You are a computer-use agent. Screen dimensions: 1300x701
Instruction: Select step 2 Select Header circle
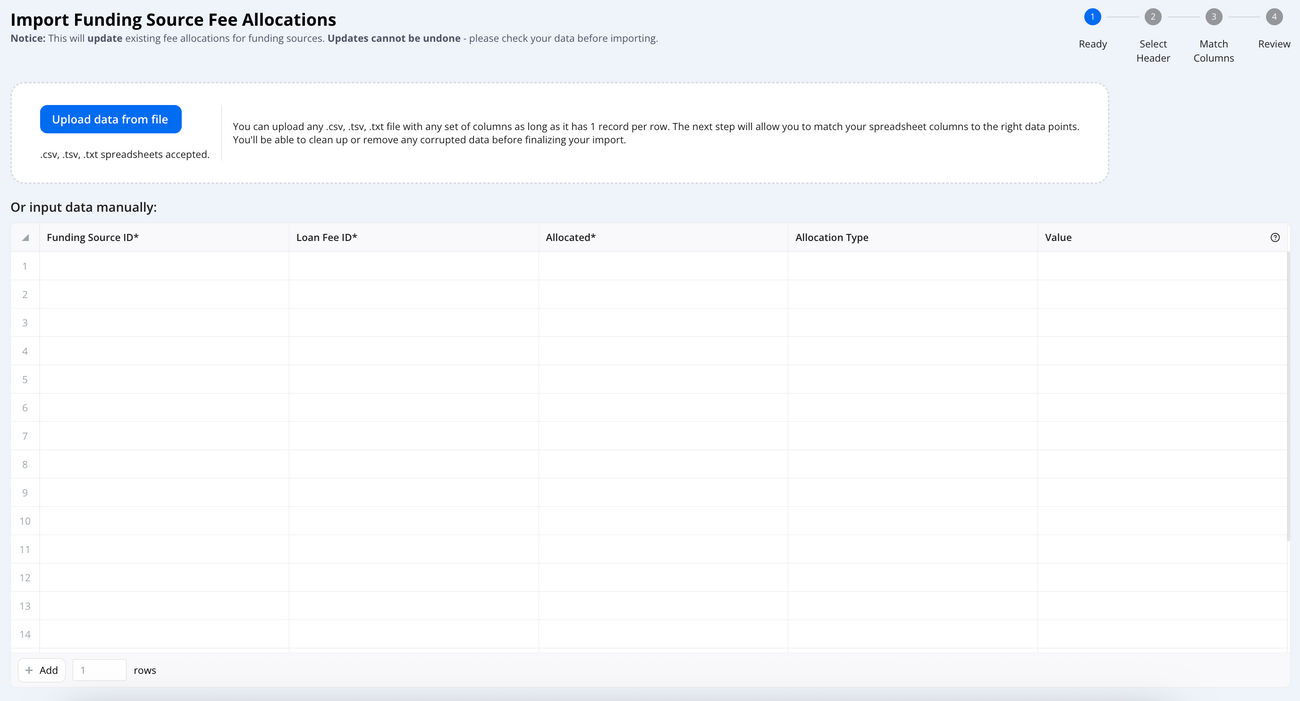click(1153, 17)
